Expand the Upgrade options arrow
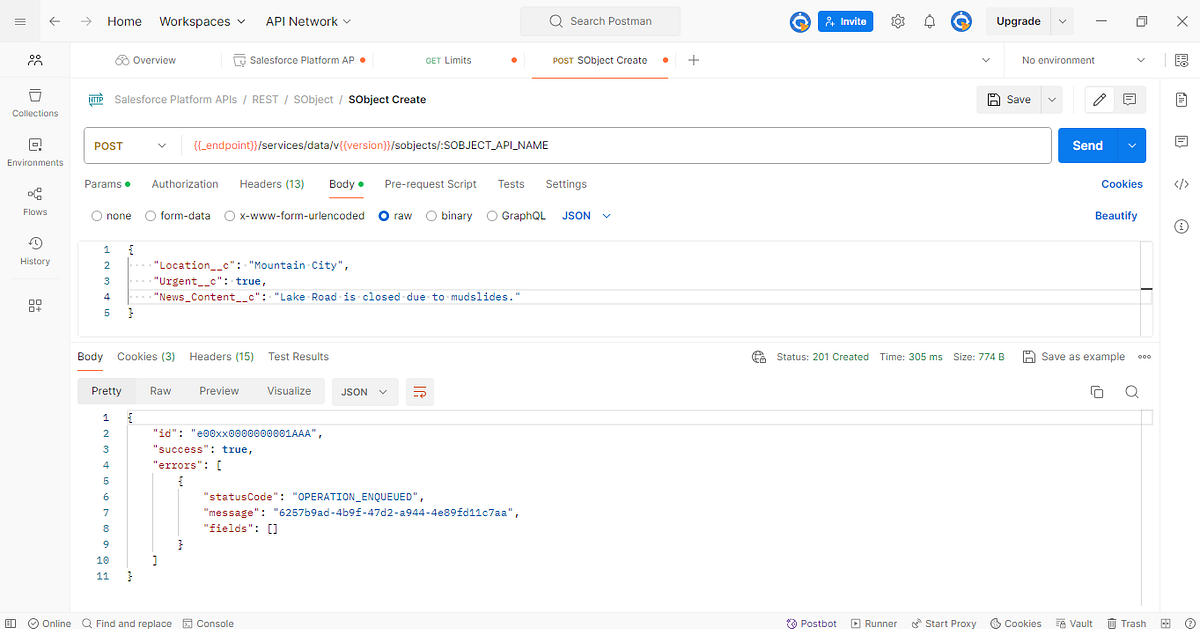 tap(1063, 21)
